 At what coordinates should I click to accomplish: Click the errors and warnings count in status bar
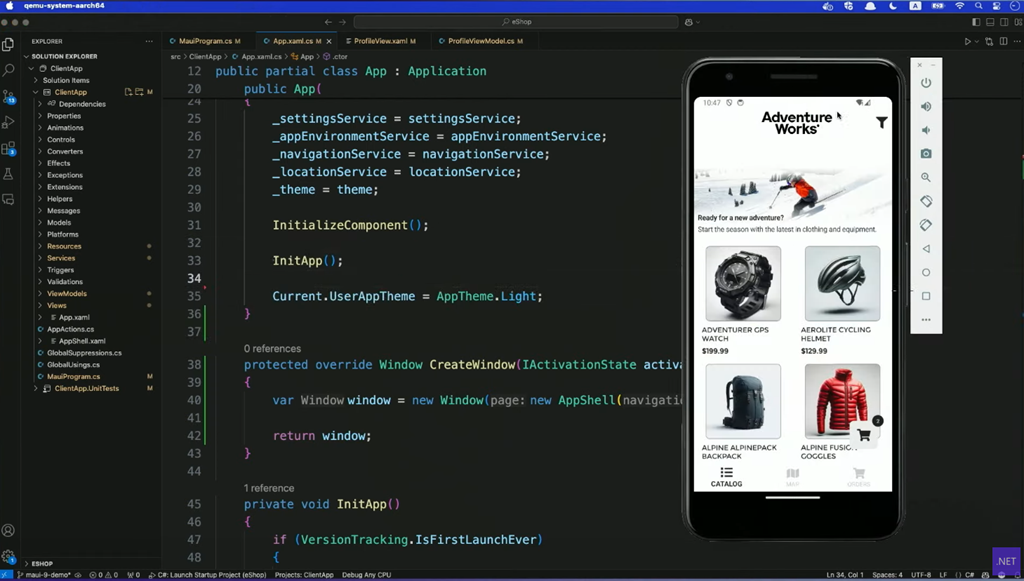click(104, 575)
